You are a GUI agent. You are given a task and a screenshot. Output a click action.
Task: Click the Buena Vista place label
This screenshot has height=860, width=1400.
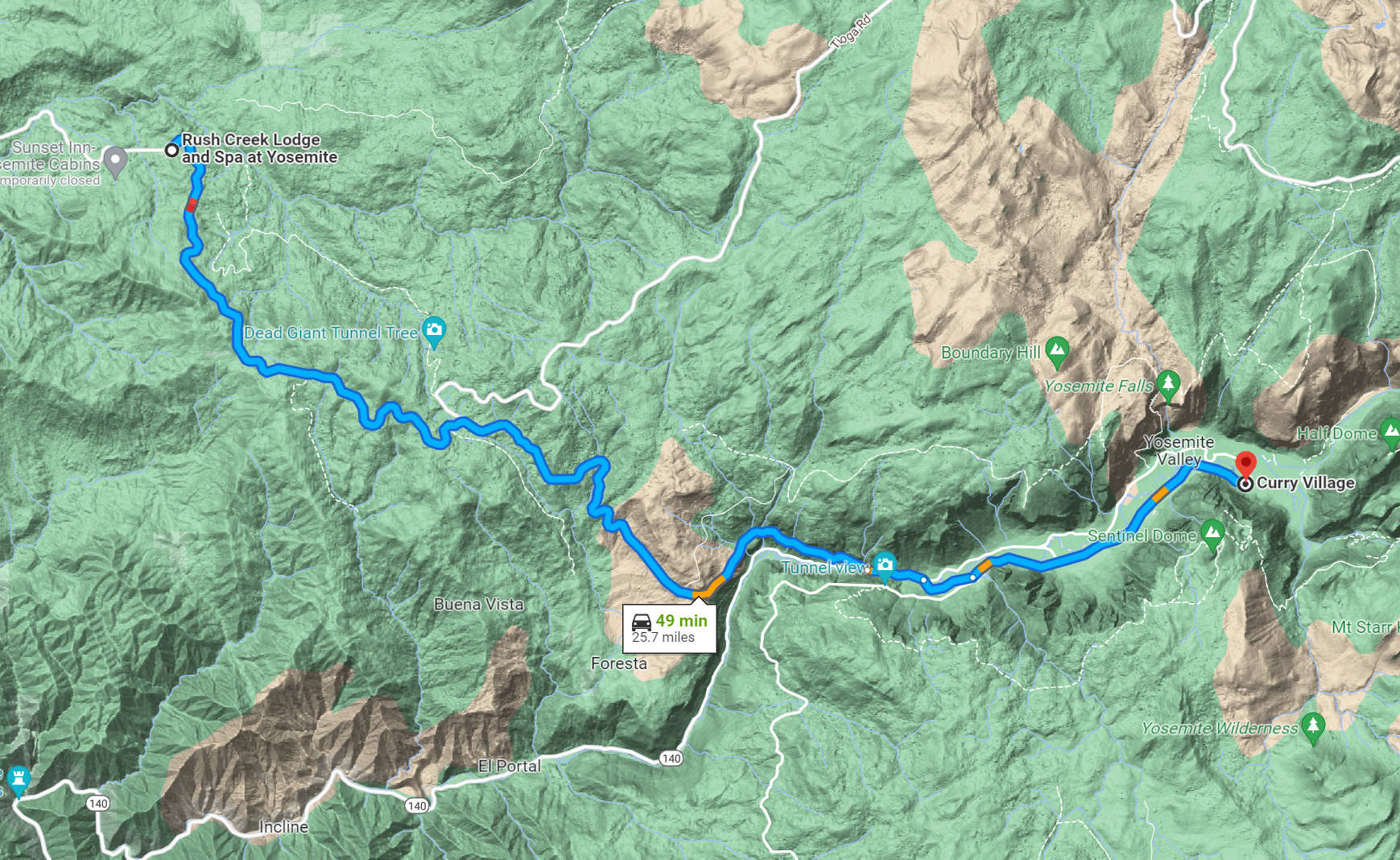tap(478, 604)
